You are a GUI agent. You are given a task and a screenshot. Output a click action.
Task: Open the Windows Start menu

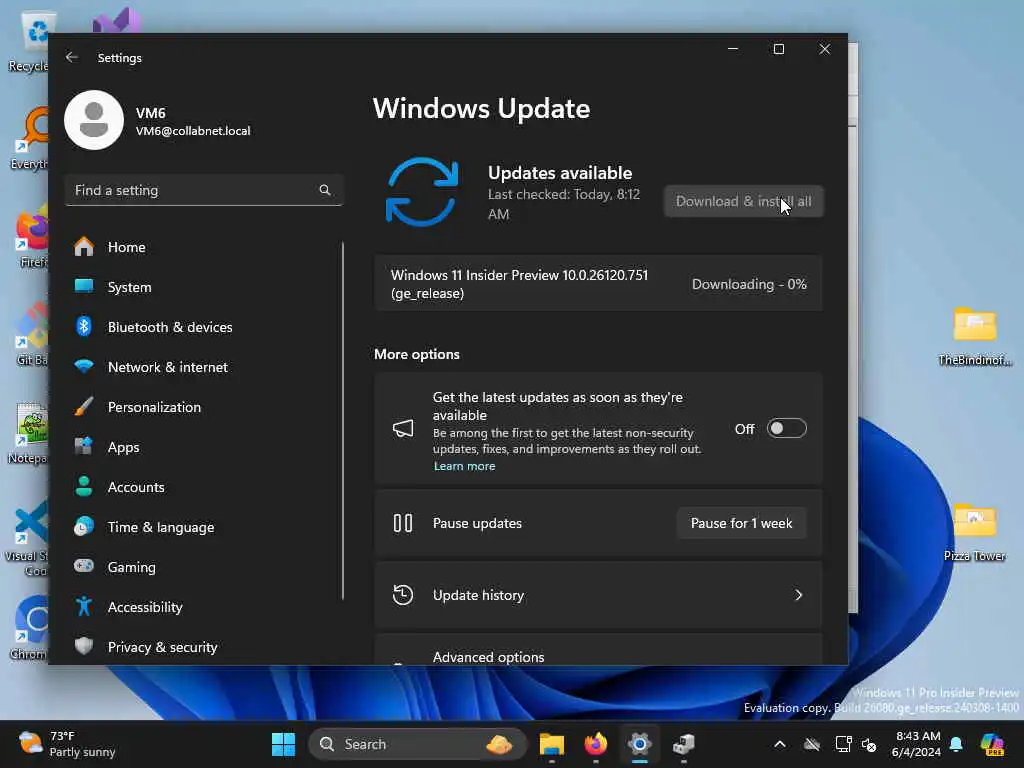[283, 744]
